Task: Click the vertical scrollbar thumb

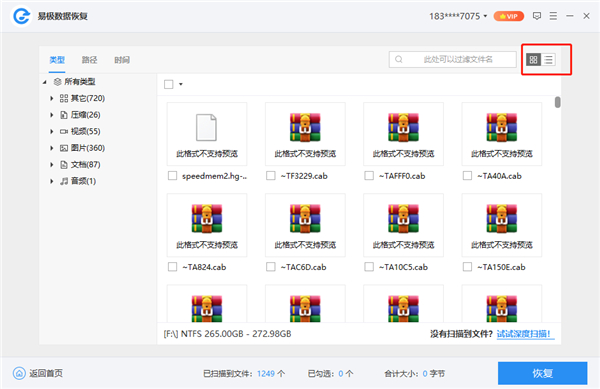Action: (x=558, y=102)
